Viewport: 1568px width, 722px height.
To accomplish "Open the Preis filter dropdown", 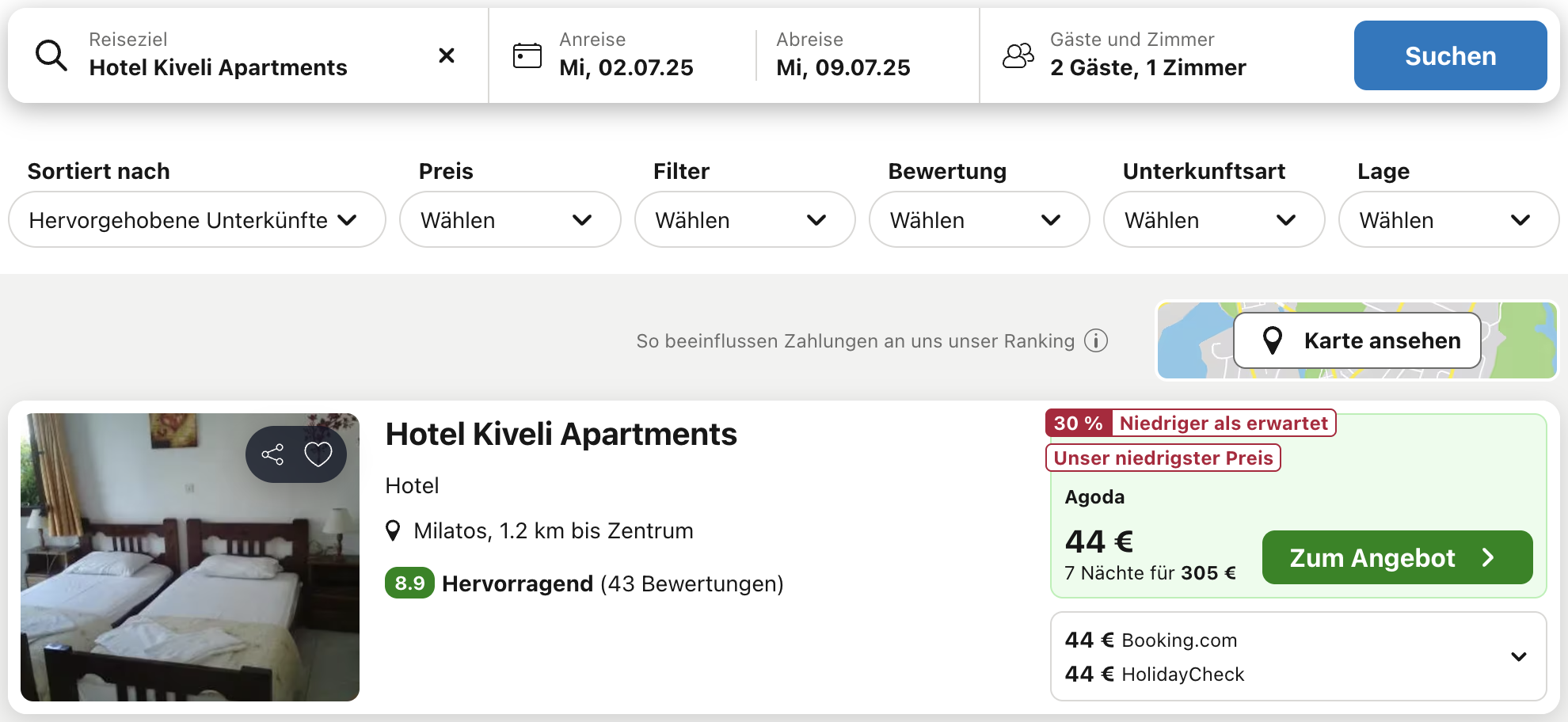I will click(509, 220).
